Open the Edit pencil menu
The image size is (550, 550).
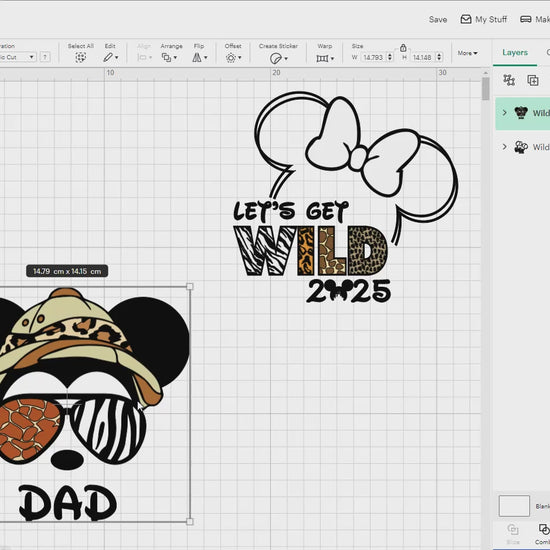(x=110, y=58)
